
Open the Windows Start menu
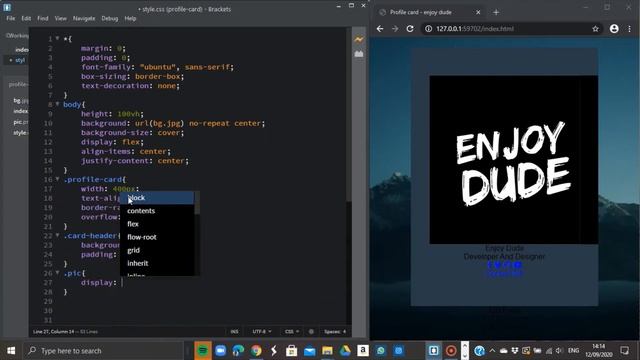[x=11, y=351]
